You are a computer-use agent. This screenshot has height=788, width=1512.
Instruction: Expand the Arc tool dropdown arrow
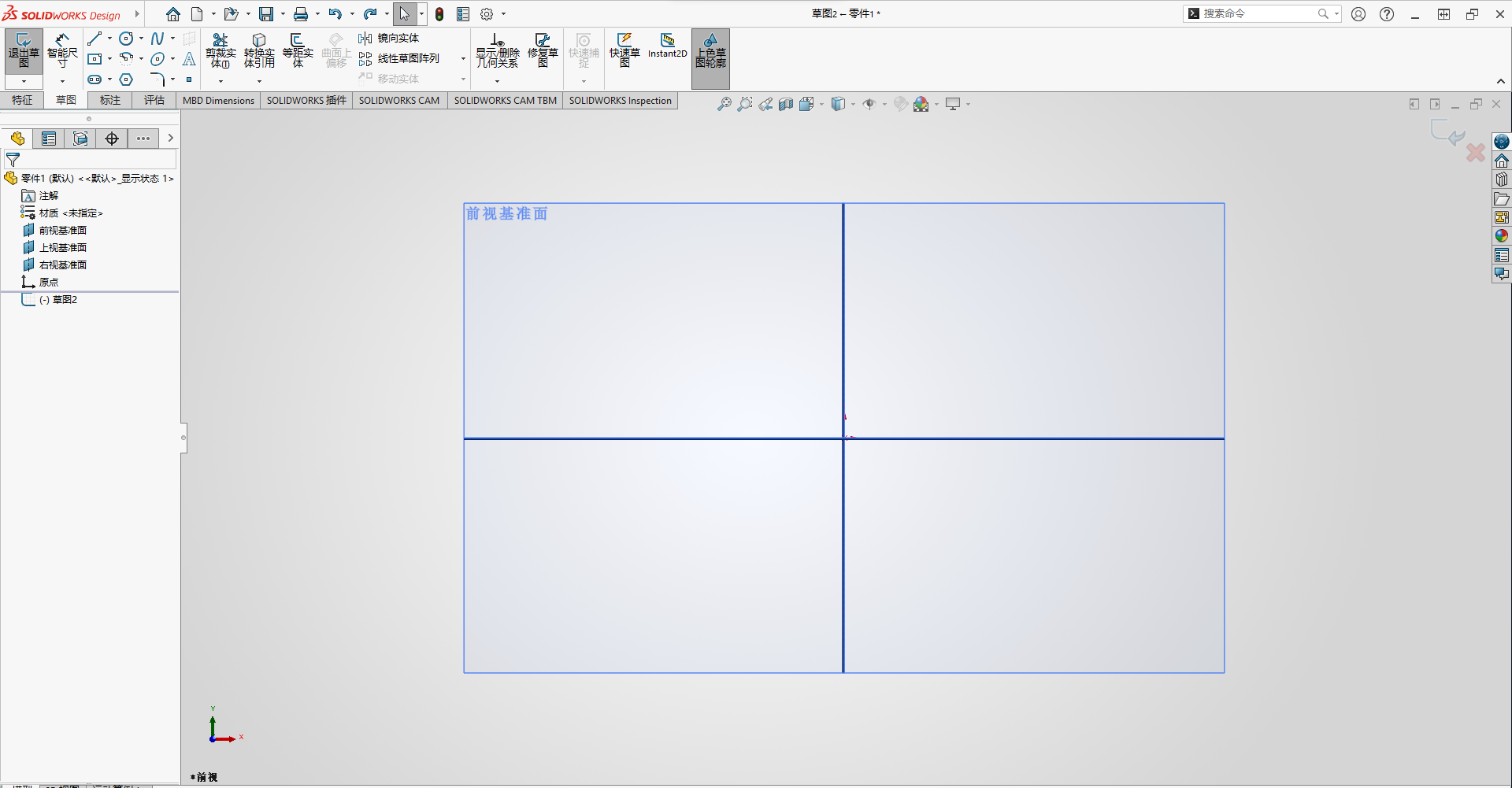pyautogui.click(x=141, y=59)
